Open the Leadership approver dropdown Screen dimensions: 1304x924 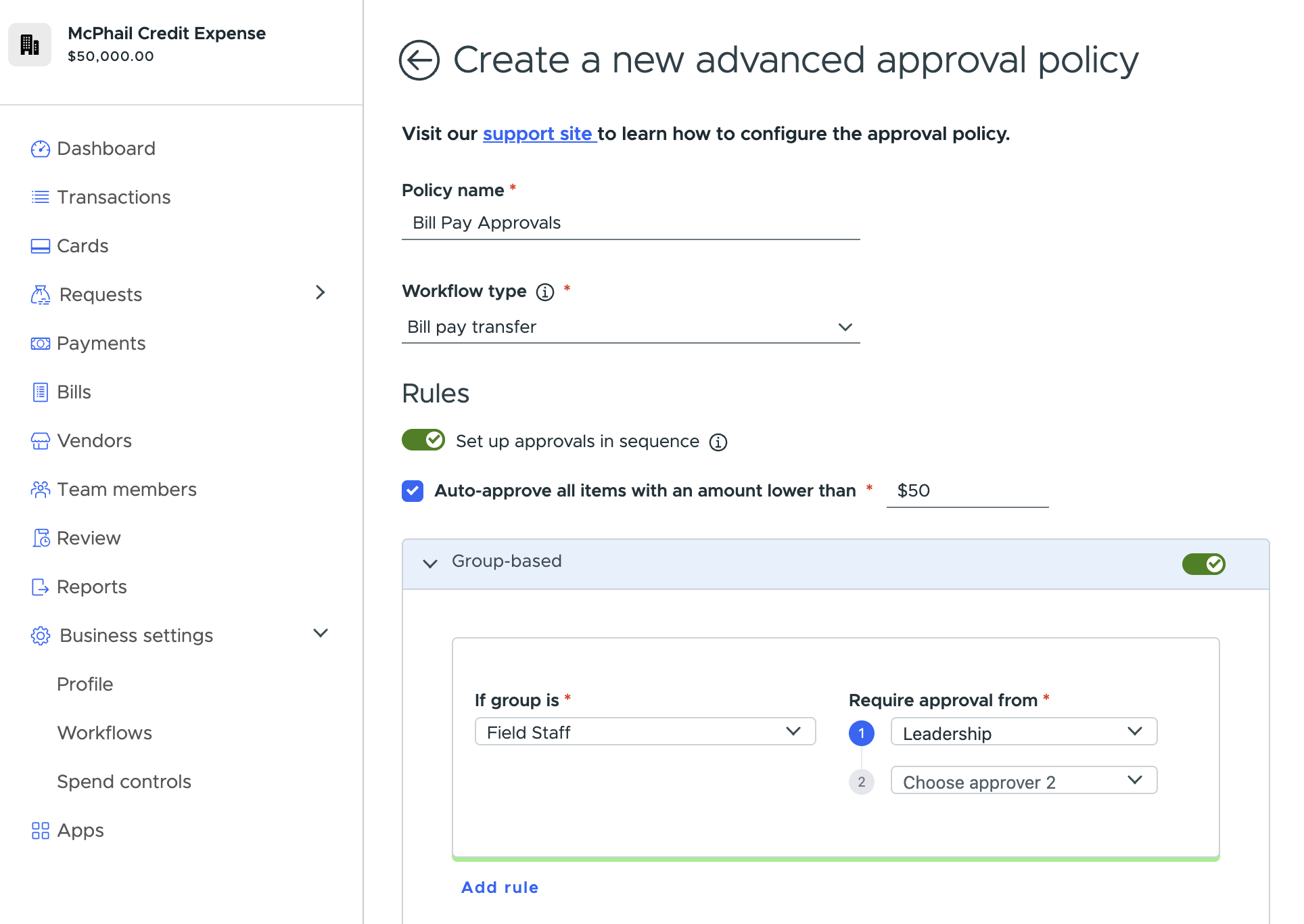coord(1024,732)
